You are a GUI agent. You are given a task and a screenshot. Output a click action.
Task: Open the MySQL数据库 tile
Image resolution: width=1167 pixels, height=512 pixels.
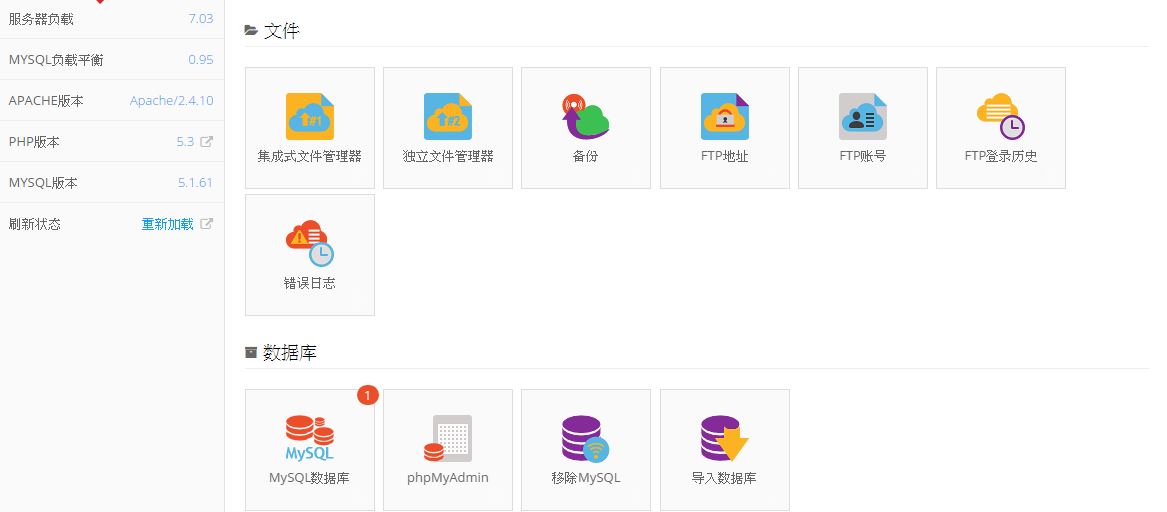click(310, 449)
